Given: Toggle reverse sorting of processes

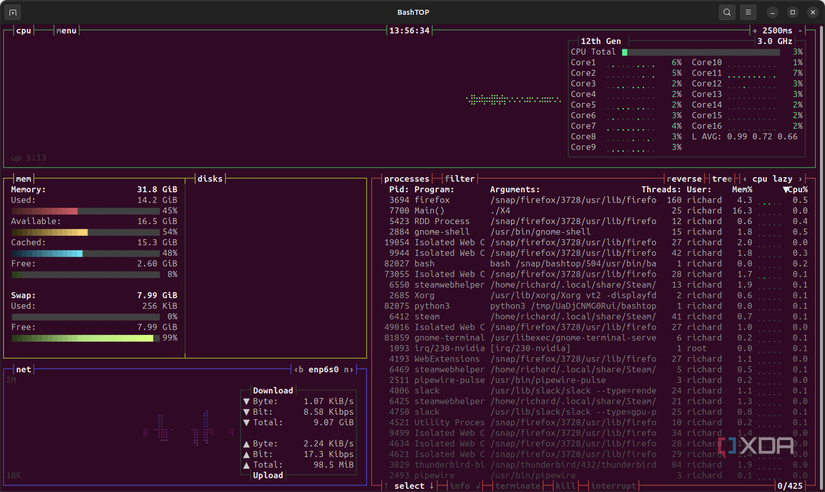Looking at the screenshot, I should (684, 179).
